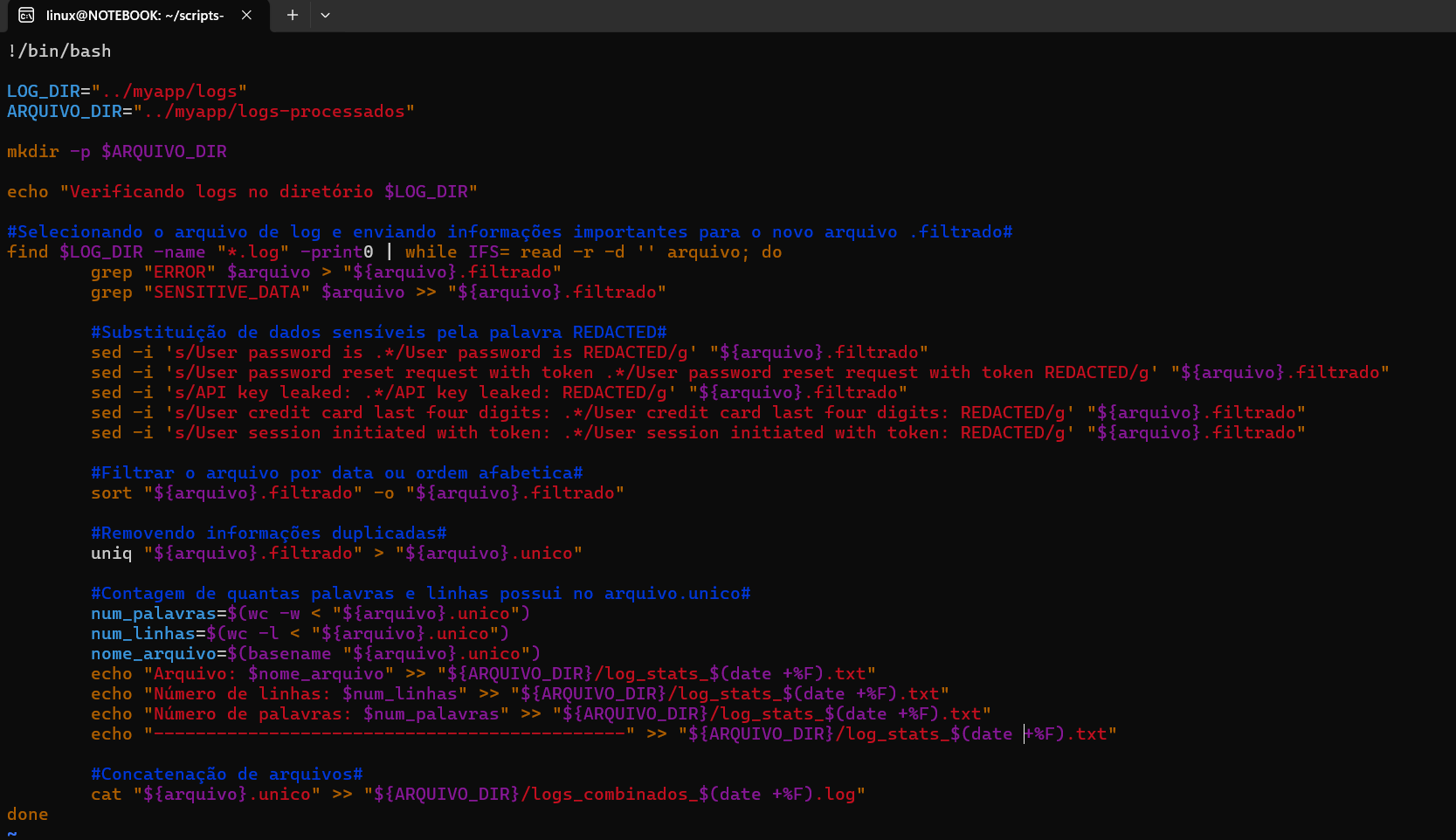The image size is (1456, 840).
Task: Click the sed 'API key leaked' line
Action: click(x=499, y=392)
